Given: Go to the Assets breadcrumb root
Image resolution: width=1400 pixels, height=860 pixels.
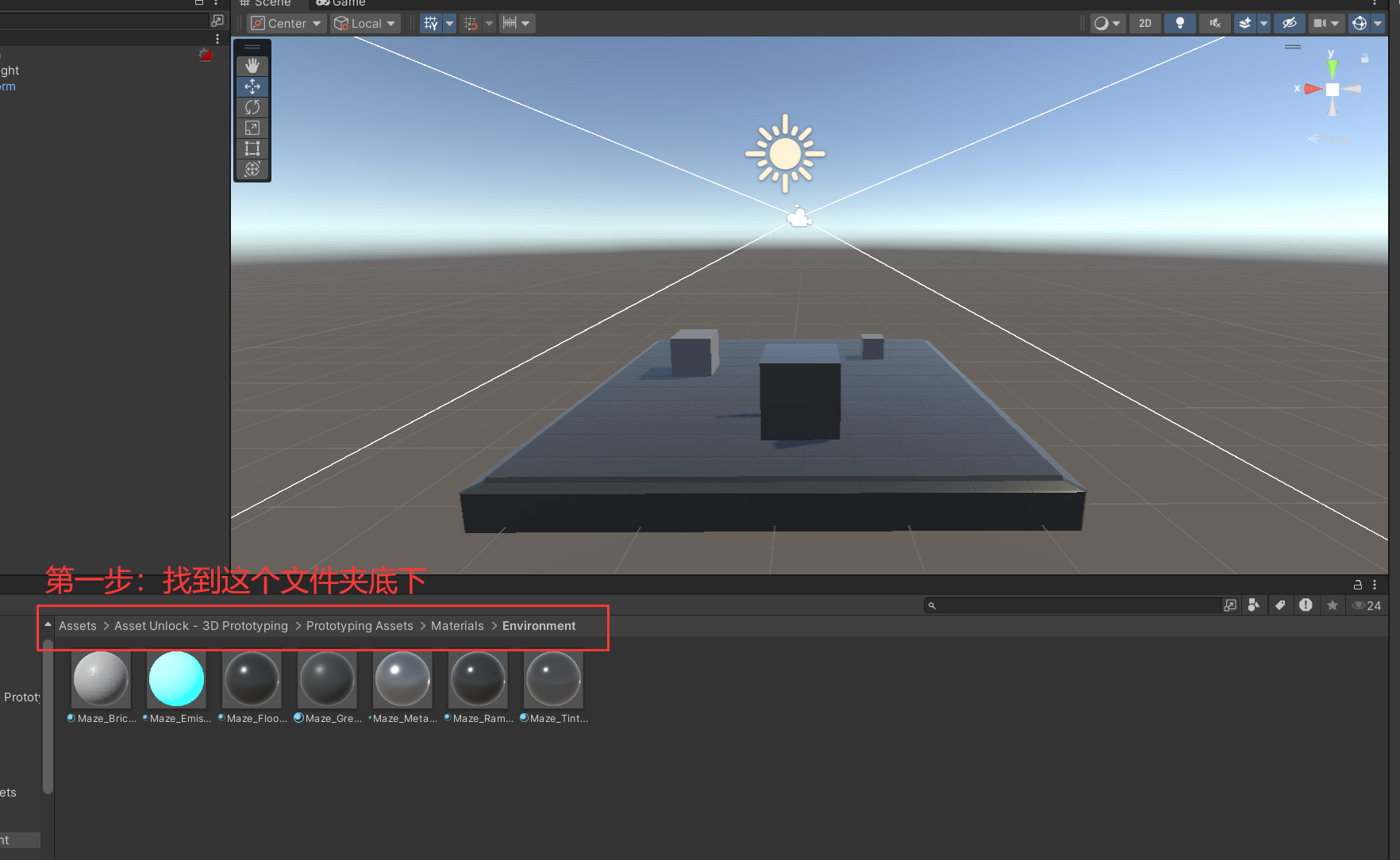Looking at the screenshot, I should [77, 626].
